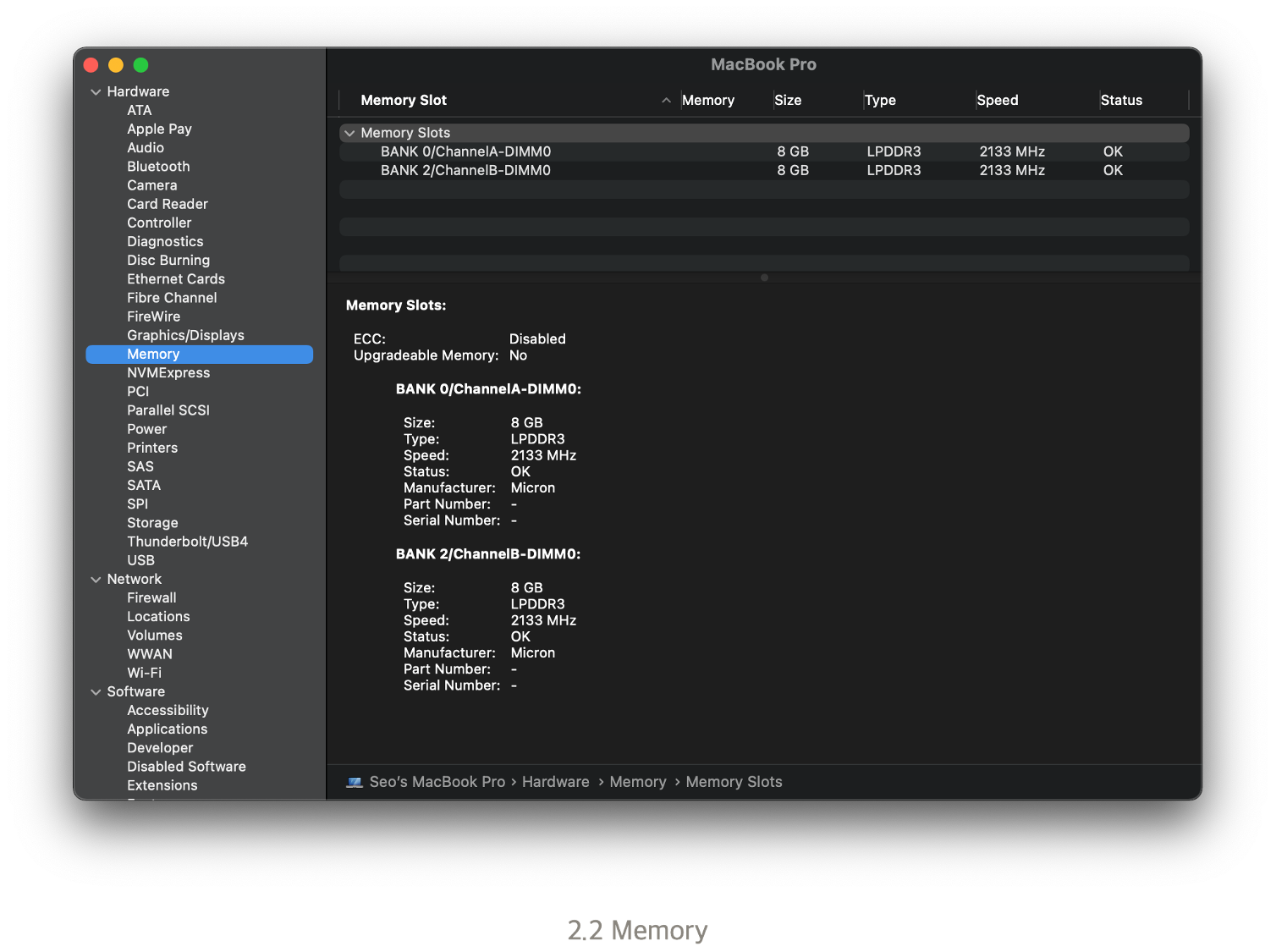
Task: Select Developer in the sidebar
Action: click(160, 748)
